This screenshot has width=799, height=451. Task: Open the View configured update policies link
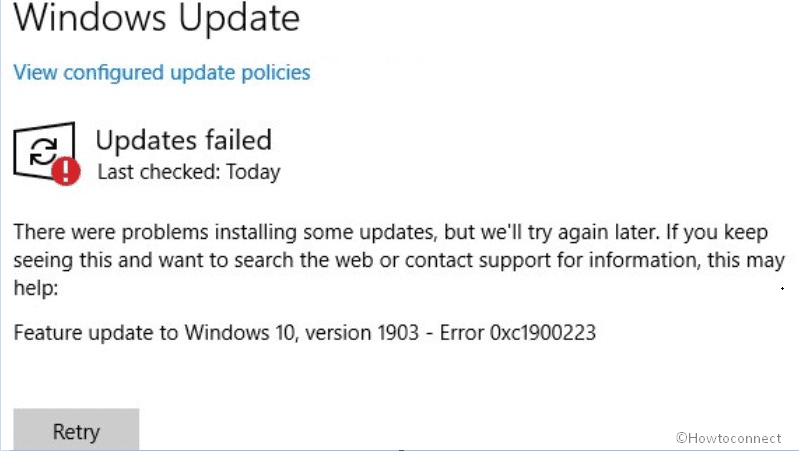[x=161, y=72]
